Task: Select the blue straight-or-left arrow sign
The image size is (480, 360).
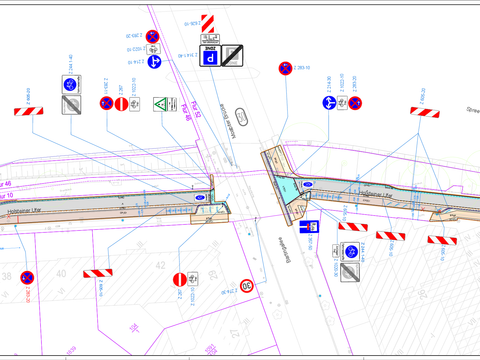Action: point(154,62)
